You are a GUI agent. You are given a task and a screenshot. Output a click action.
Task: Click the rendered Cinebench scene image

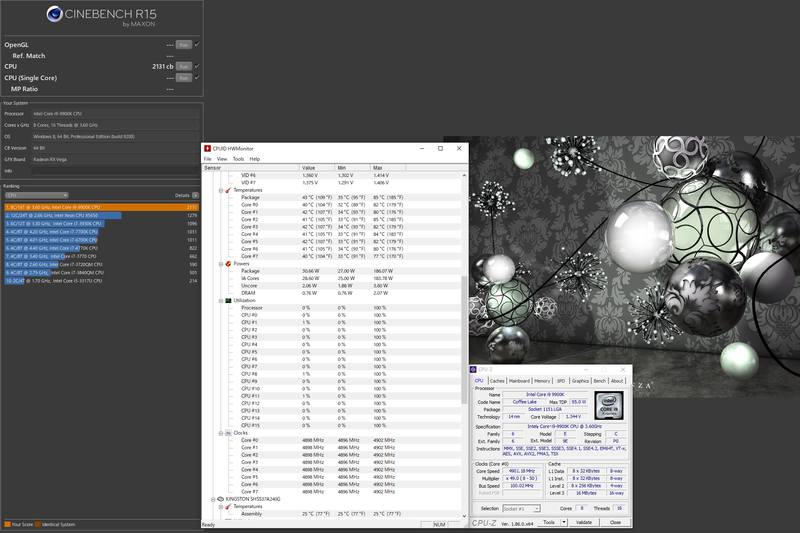click(x=633, y=250)
